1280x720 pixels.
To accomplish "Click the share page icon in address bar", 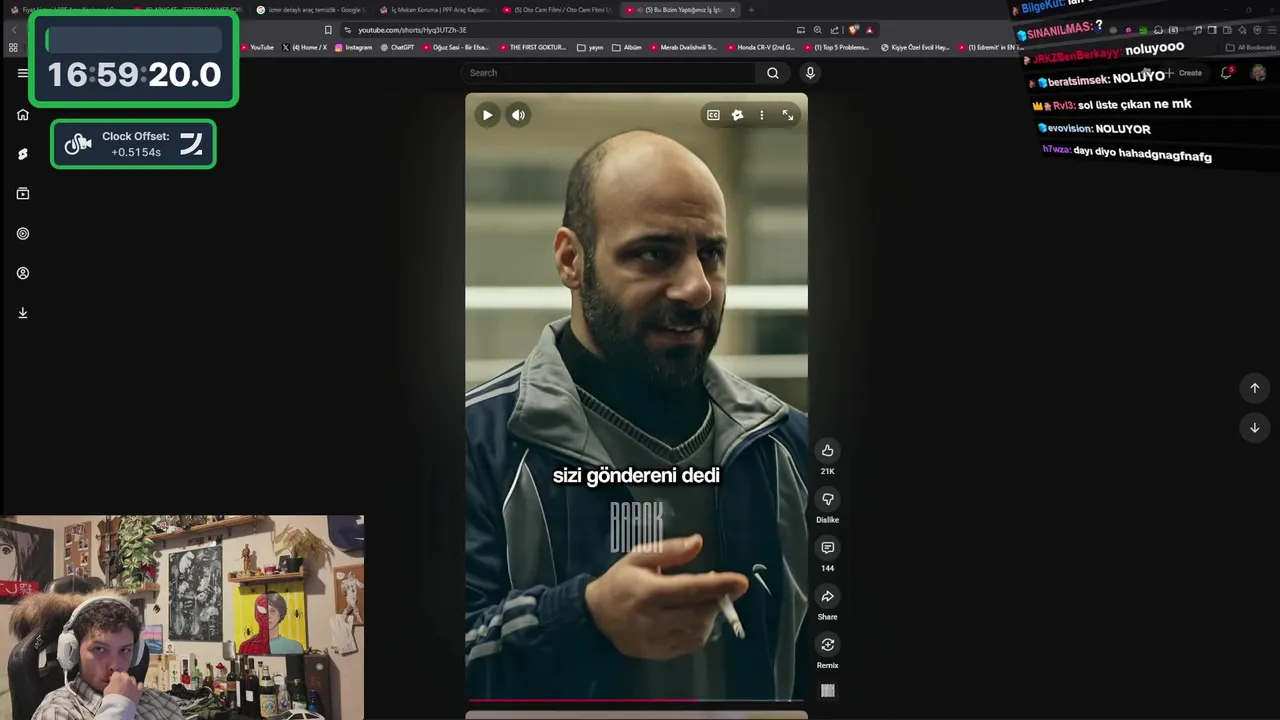I will 835,30.
